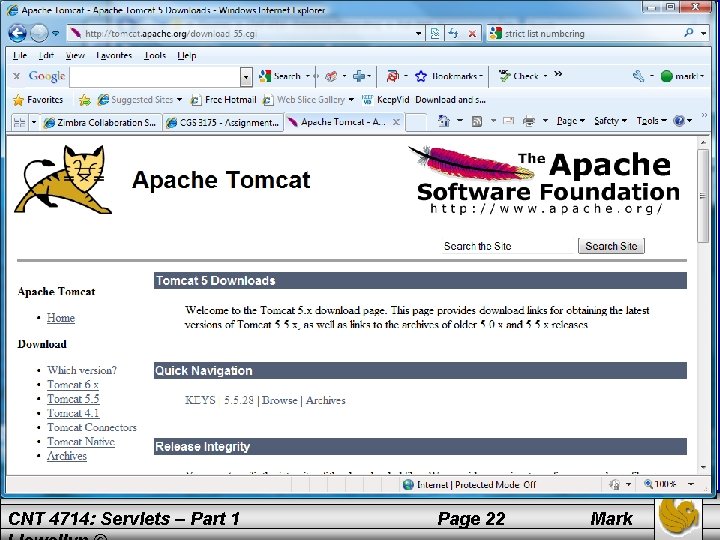Image resolution: width=720 pixels, height=540 pixels.
Task: Click the Search Site button
Action: [611, 246]
